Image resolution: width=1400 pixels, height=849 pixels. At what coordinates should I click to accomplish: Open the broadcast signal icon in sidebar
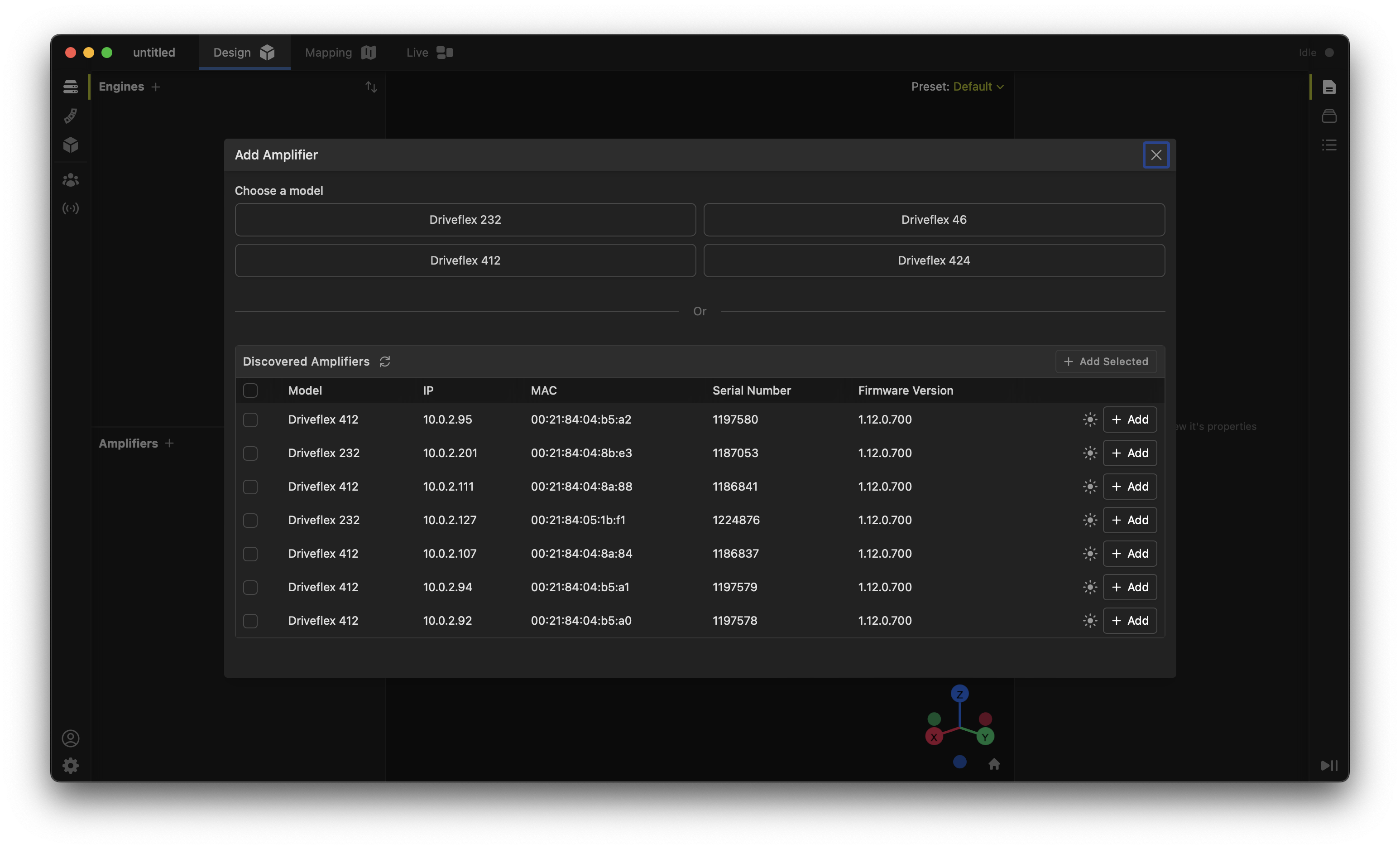[x=71, y=209]
